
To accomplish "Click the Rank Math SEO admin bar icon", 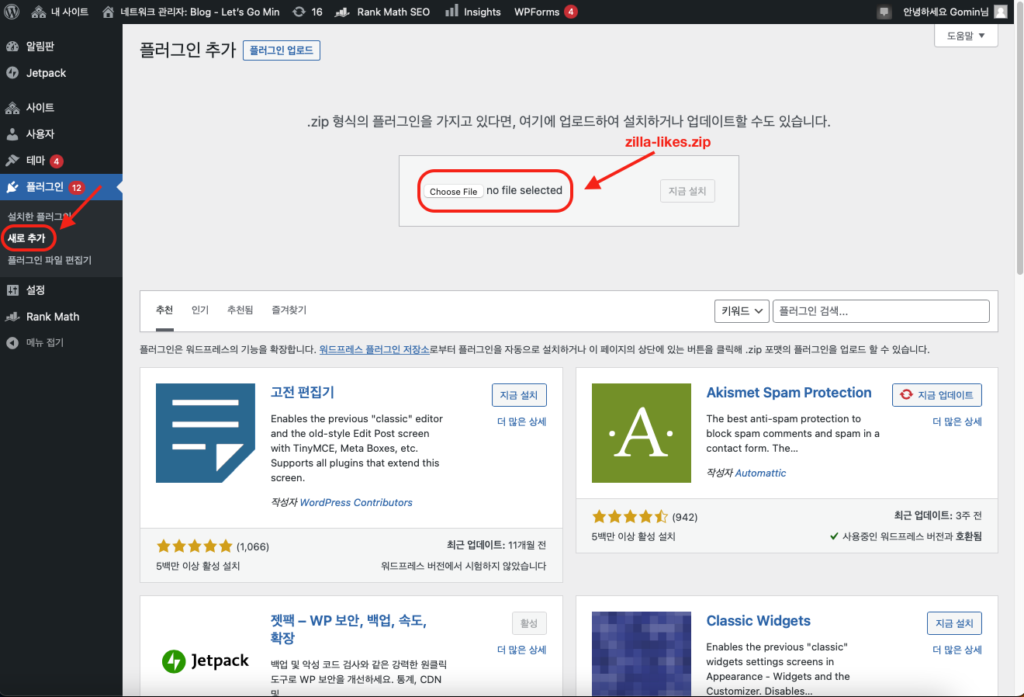I will point(342,12).
